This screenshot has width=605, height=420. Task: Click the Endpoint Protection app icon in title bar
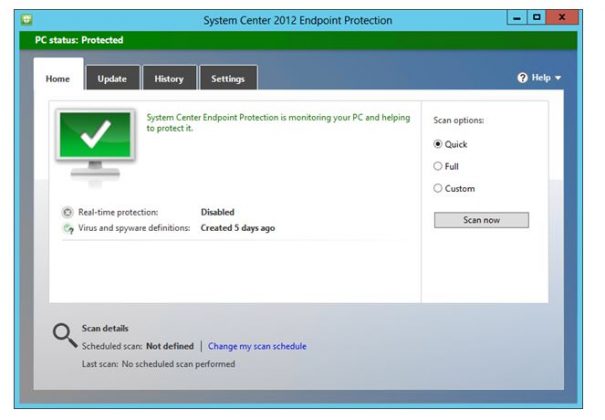[27, 19]
